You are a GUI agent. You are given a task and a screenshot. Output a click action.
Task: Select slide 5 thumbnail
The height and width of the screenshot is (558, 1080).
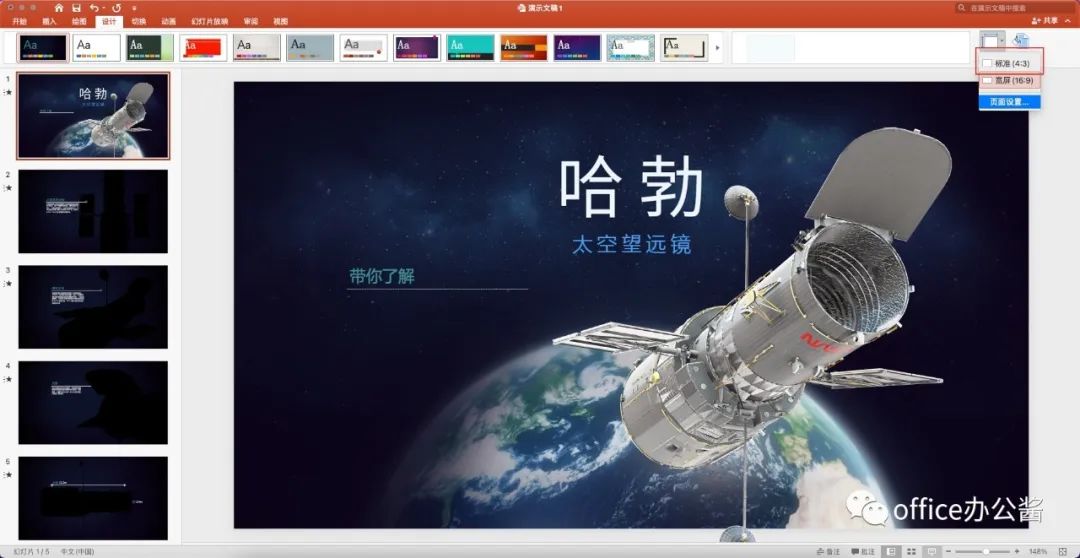93,498
